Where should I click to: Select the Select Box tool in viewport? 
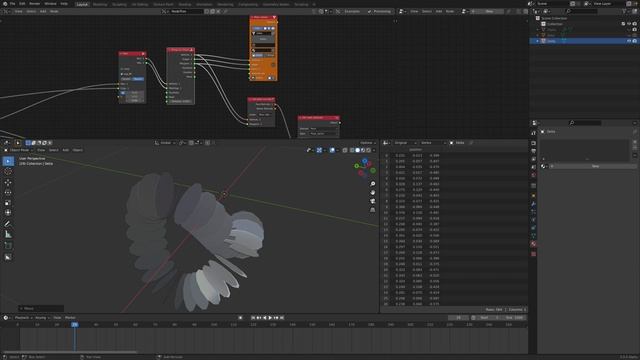pyautogui.click(x=8, y=161)
